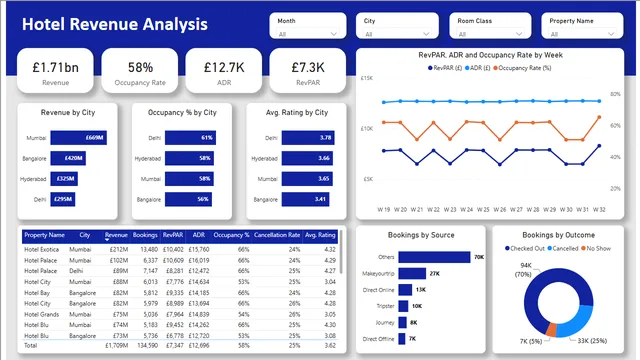This screenshot has width=640, height=360.
Task: Click RevPAR, ADR and Occupancy chart title
Action: click(490, 55)
